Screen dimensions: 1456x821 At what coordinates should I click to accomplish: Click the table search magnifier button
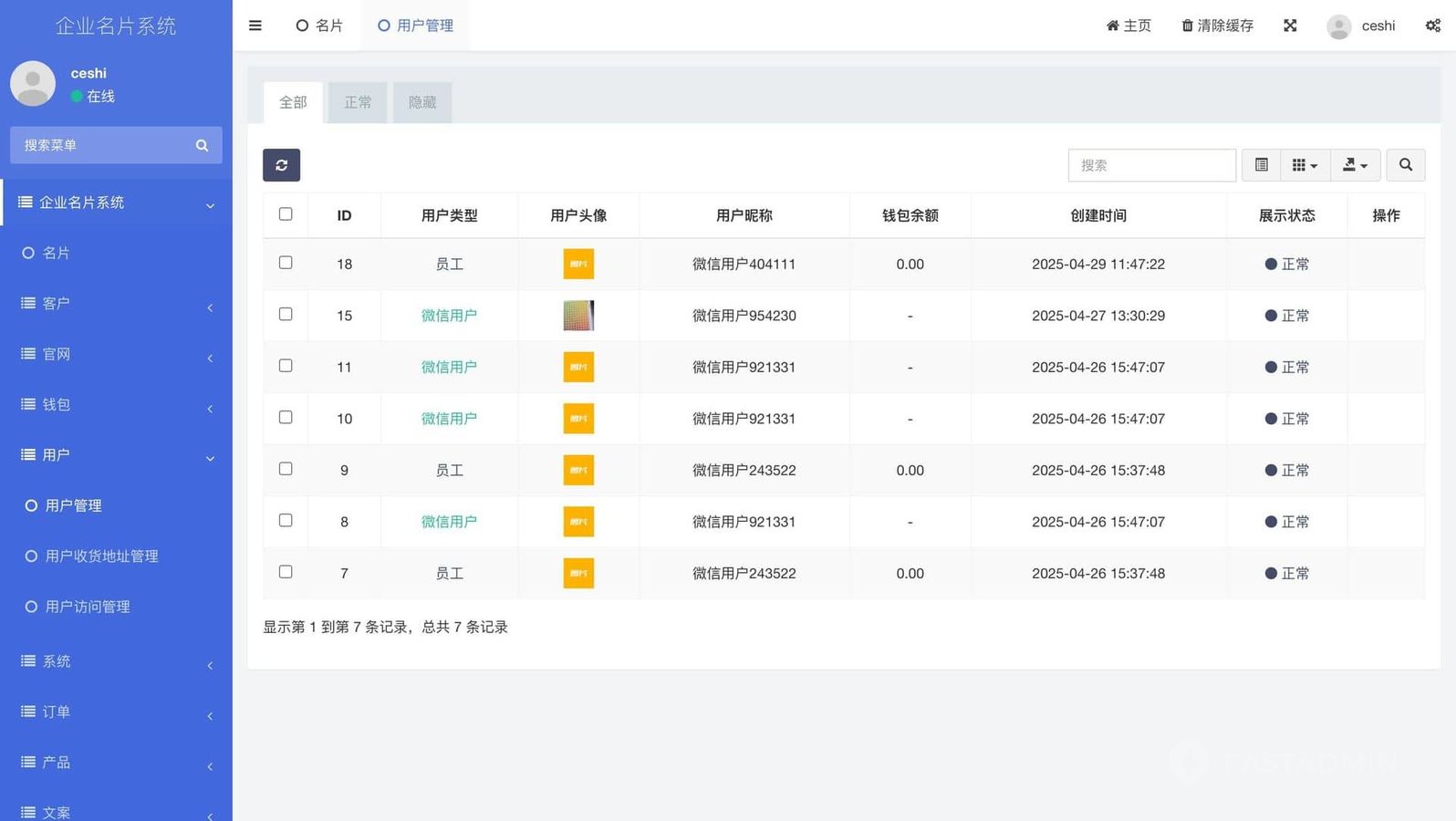tap(1405, 165)
